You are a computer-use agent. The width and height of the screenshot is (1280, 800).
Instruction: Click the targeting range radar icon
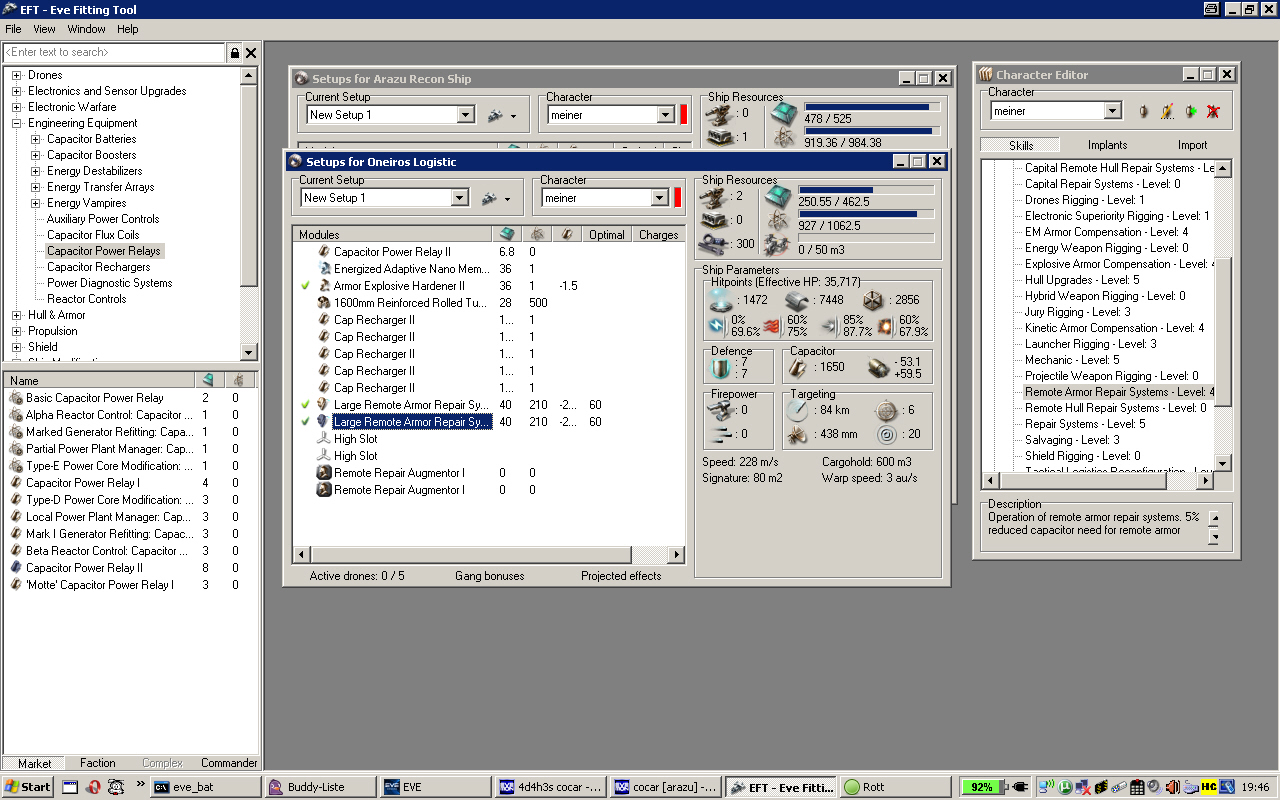(798, 410)
